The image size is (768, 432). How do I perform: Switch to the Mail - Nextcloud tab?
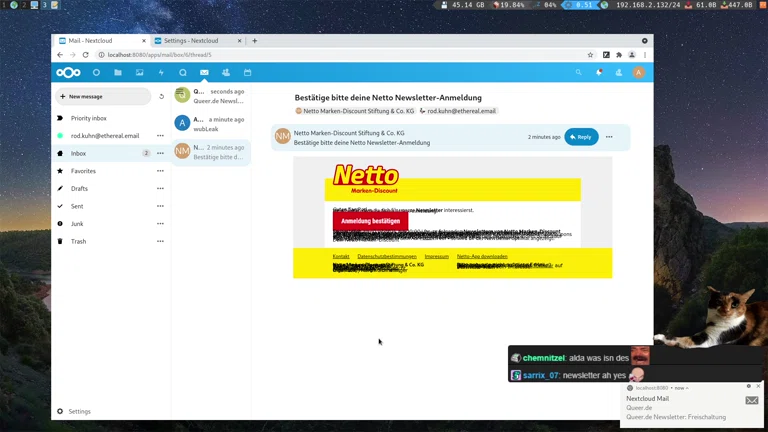(x=102, y=41)
